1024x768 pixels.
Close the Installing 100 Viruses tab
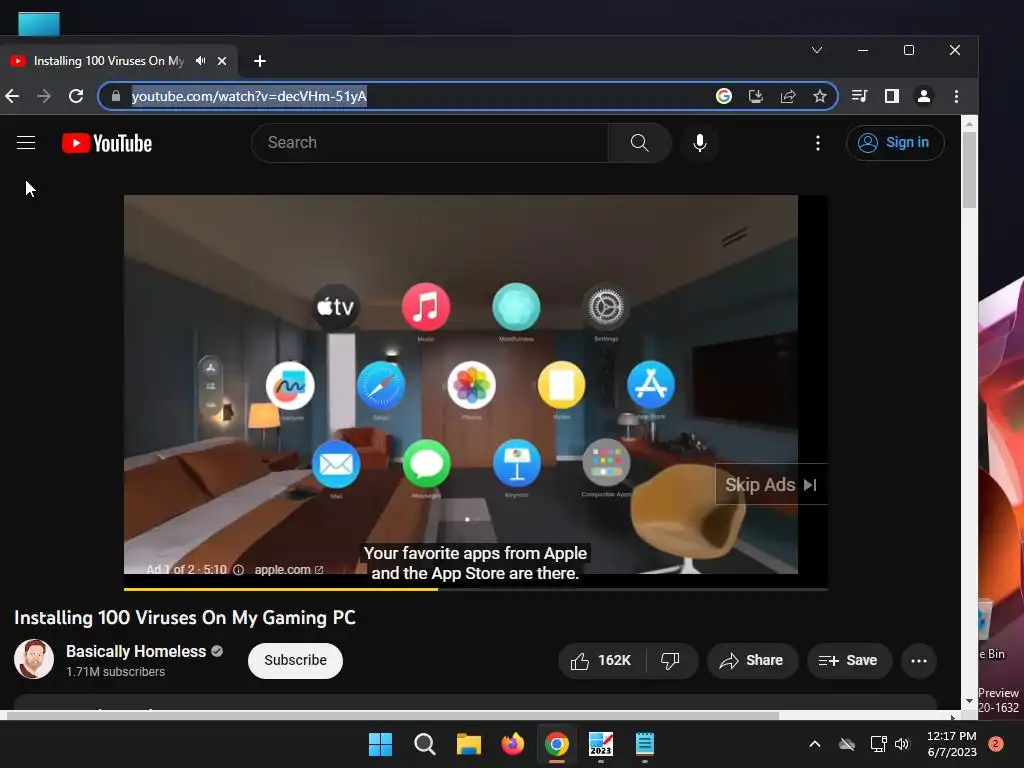coord(222,61)
